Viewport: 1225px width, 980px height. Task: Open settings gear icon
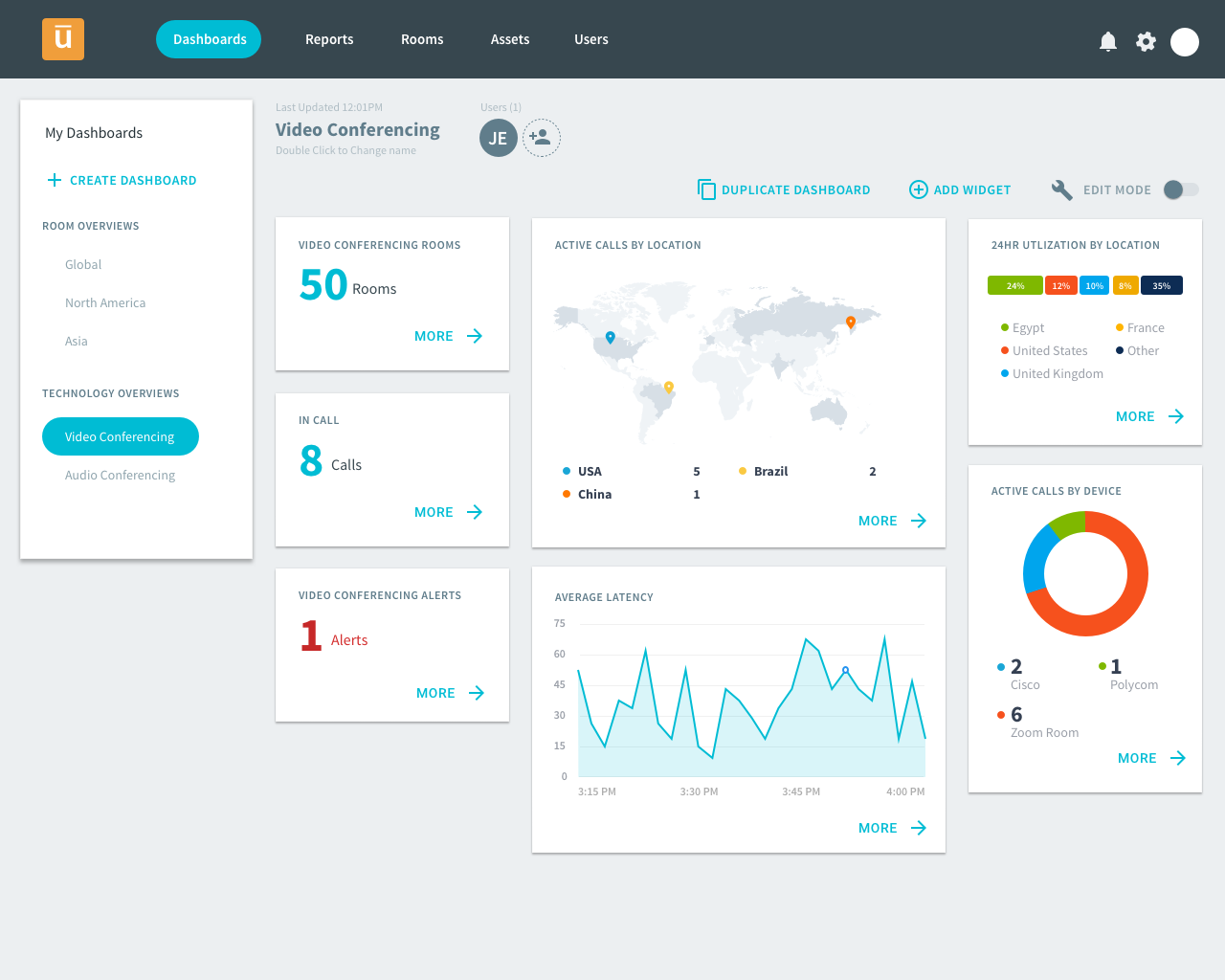1146,41
